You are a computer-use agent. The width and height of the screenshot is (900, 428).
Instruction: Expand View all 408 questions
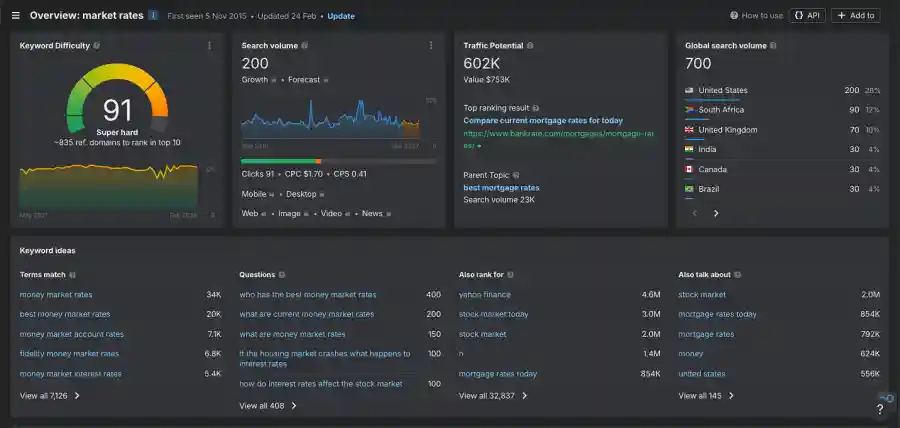267,406
